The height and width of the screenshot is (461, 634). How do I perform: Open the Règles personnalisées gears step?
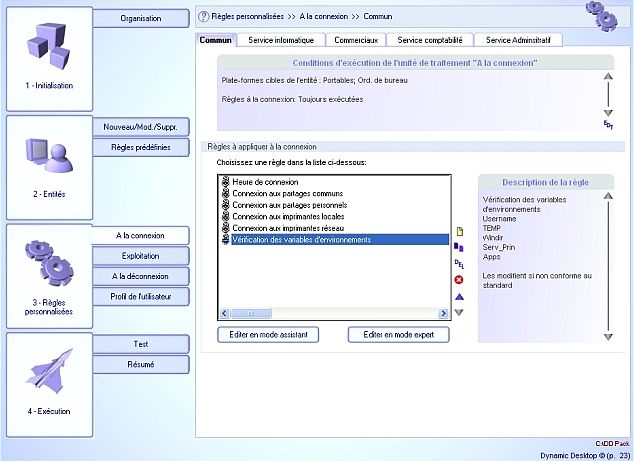tap(49, 276)
